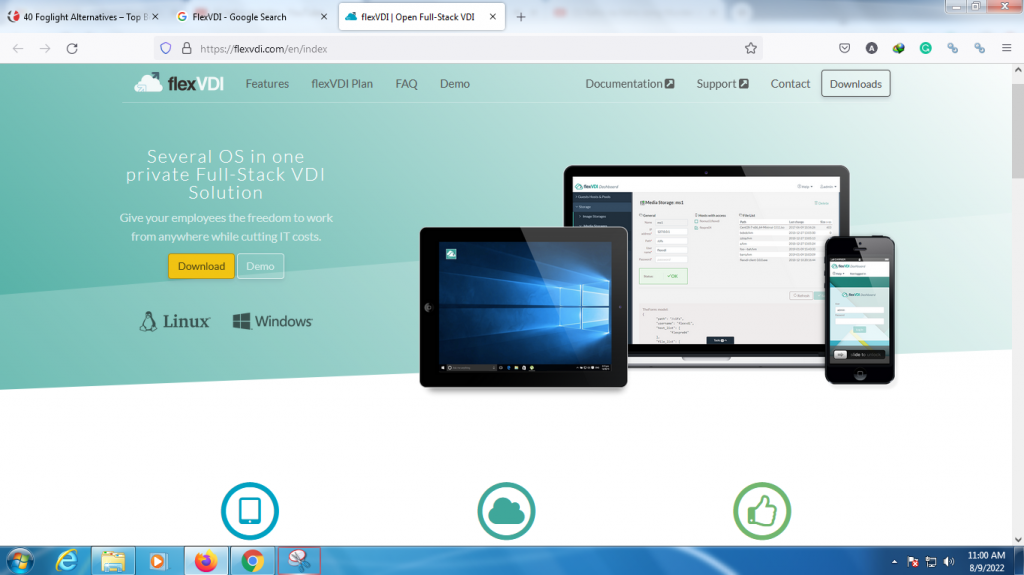Click the volume speaker tray icon
This screenshot has height=575, width=1024.
click(x=949, y=562)
